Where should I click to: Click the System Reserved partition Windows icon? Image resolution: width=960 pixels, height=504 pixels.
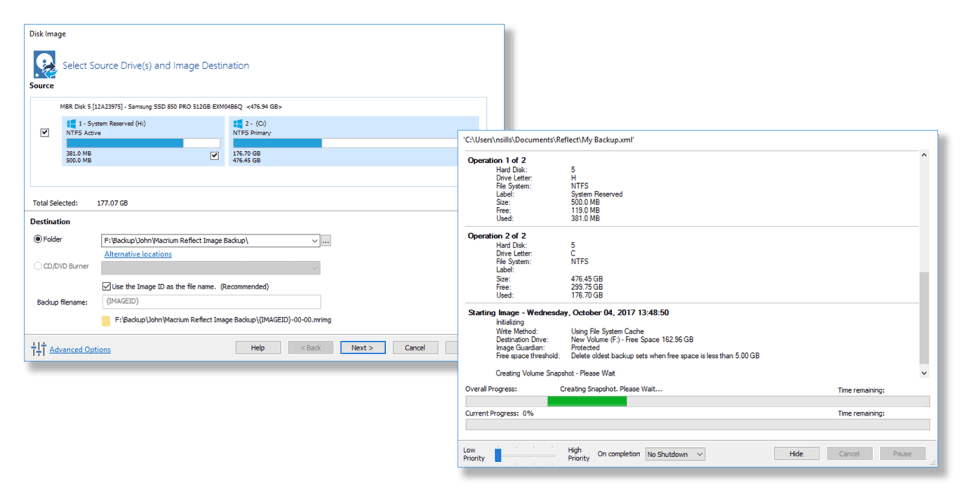(100, 125)
